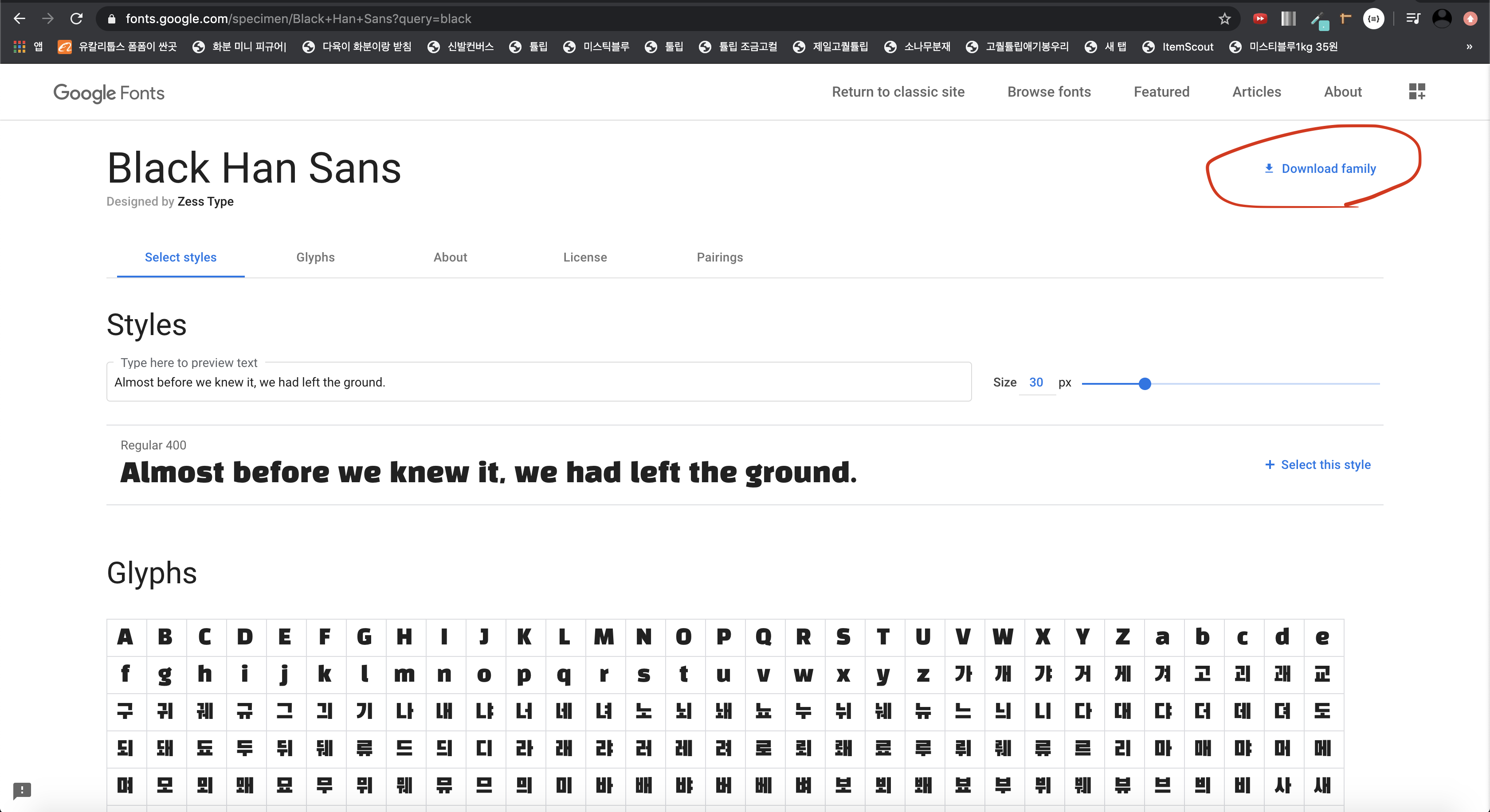Open the Pairings tab
This screenshot has height=812, width=1490.
720,257
